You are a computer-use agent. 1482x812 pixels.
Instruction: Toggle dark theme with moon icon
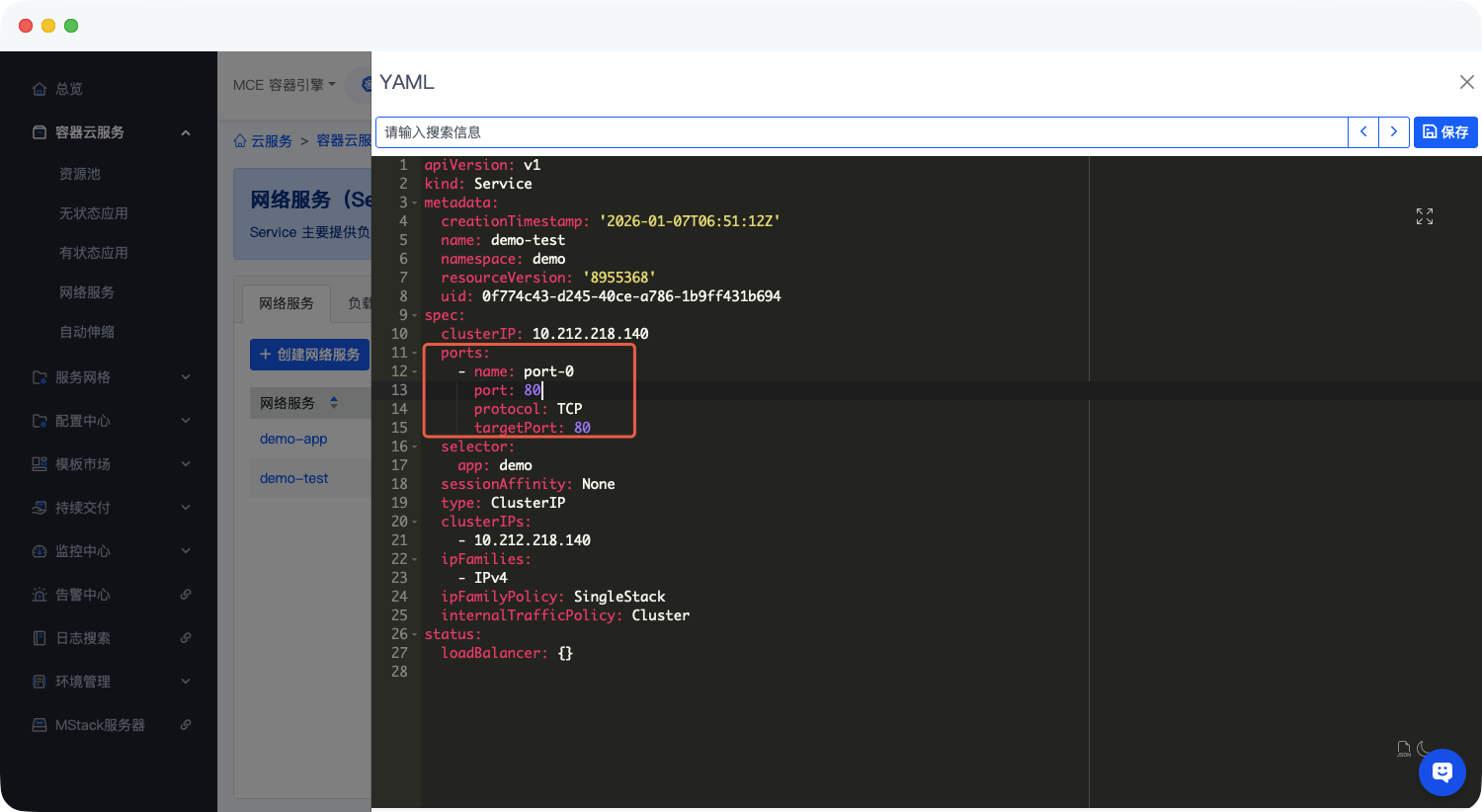[x=1424, y=749]
